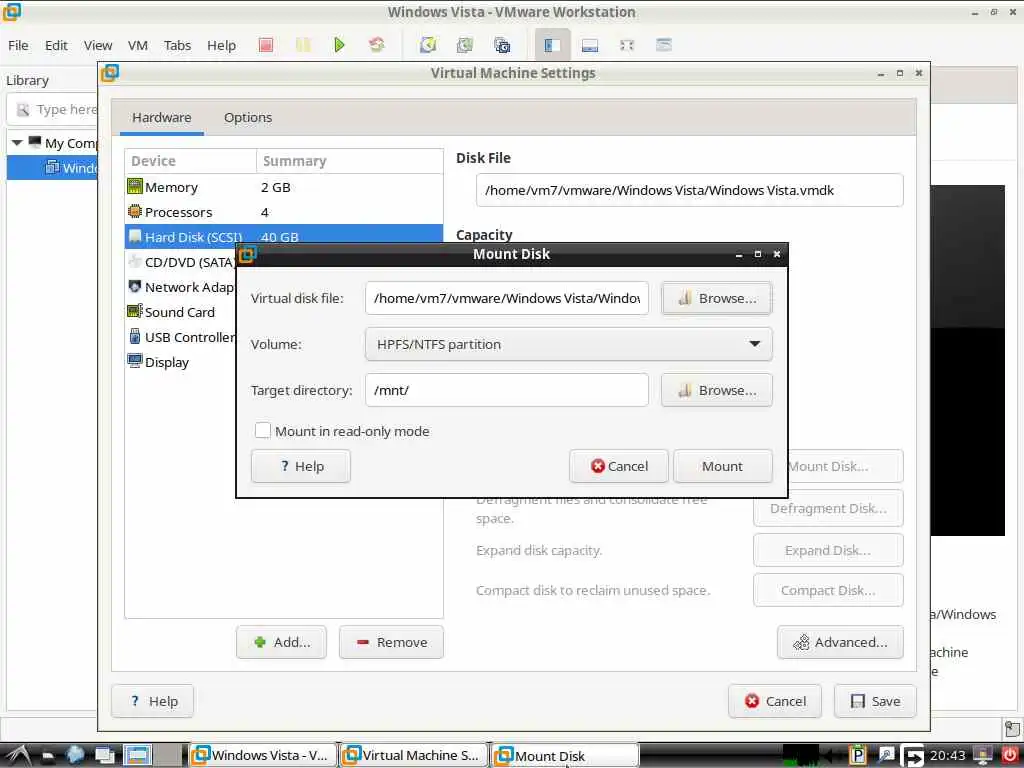Click the red Power Off toolbar icon
The width and height of the screenshot is (1024, 768).
pos(265,45)
